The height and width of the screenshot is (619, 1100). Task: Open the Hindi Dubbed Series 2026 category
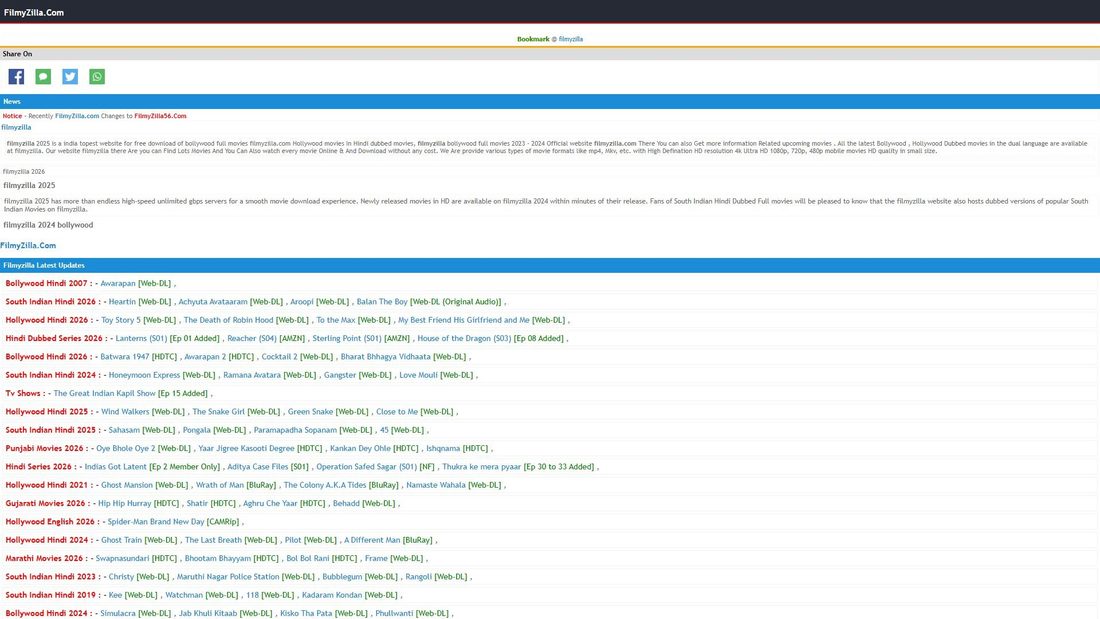pyautogui.click(x=54, y=338)
